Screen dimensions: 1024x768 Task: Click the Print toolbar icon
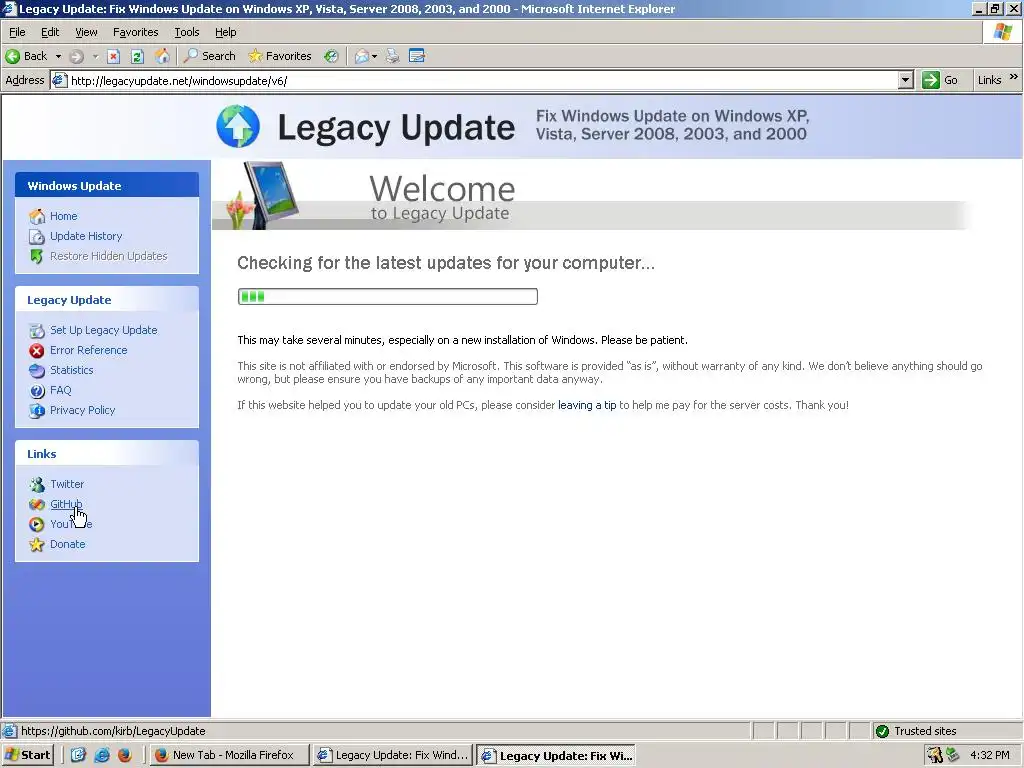392,56
